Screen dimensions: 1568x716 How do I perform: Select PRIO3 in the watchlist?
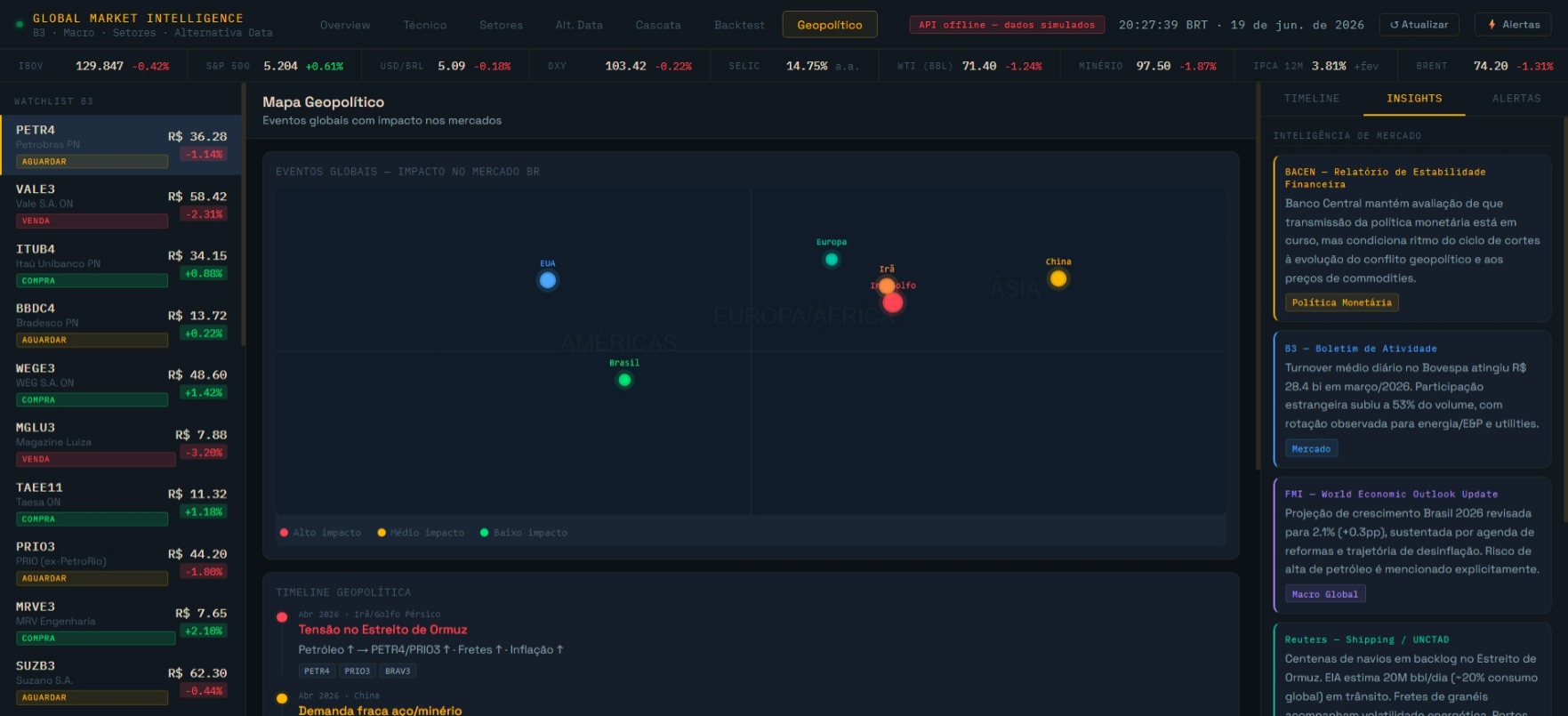click(x=121, y=562)
